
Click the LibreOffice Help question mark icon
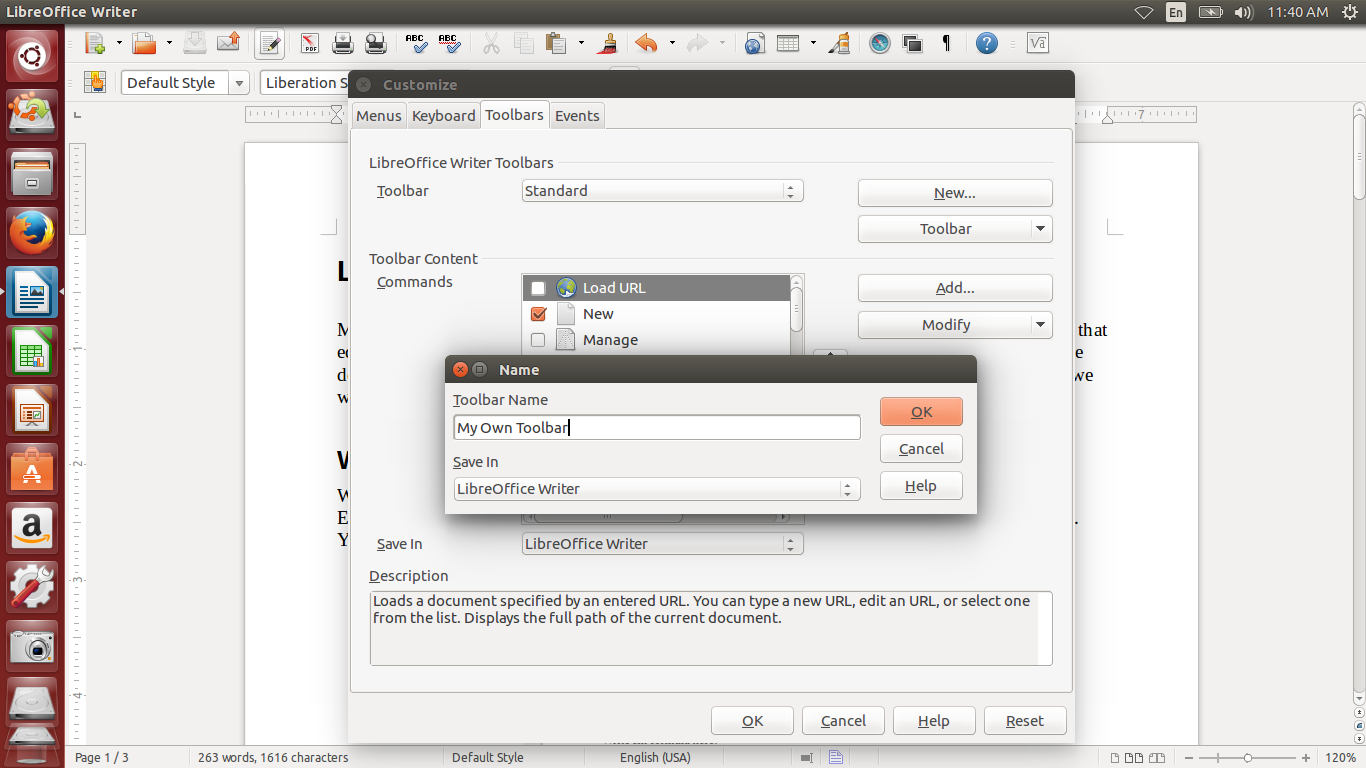987,43
